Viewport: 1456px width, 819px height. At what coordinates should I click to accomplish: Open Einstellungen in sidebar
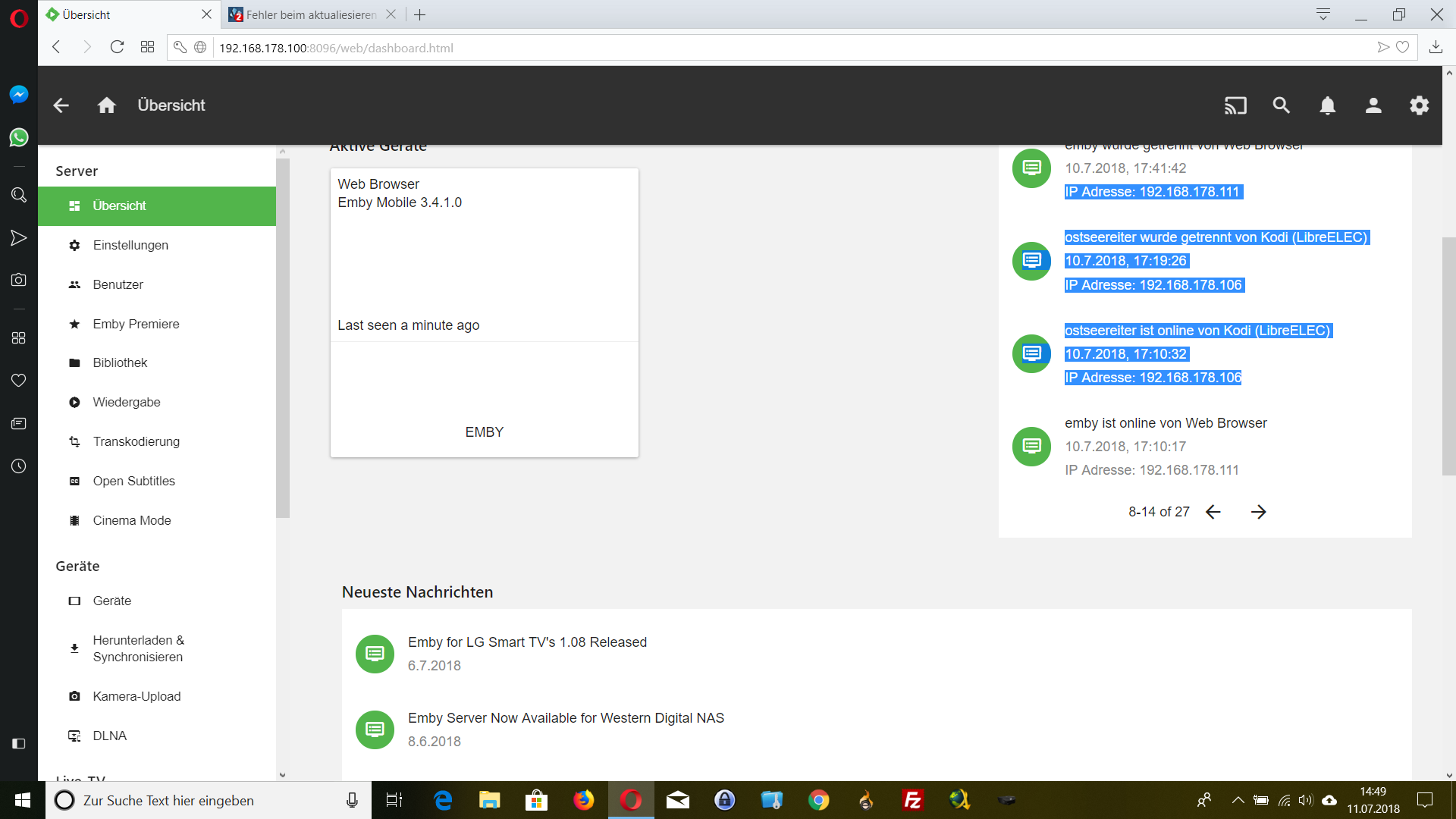[157, 245]
